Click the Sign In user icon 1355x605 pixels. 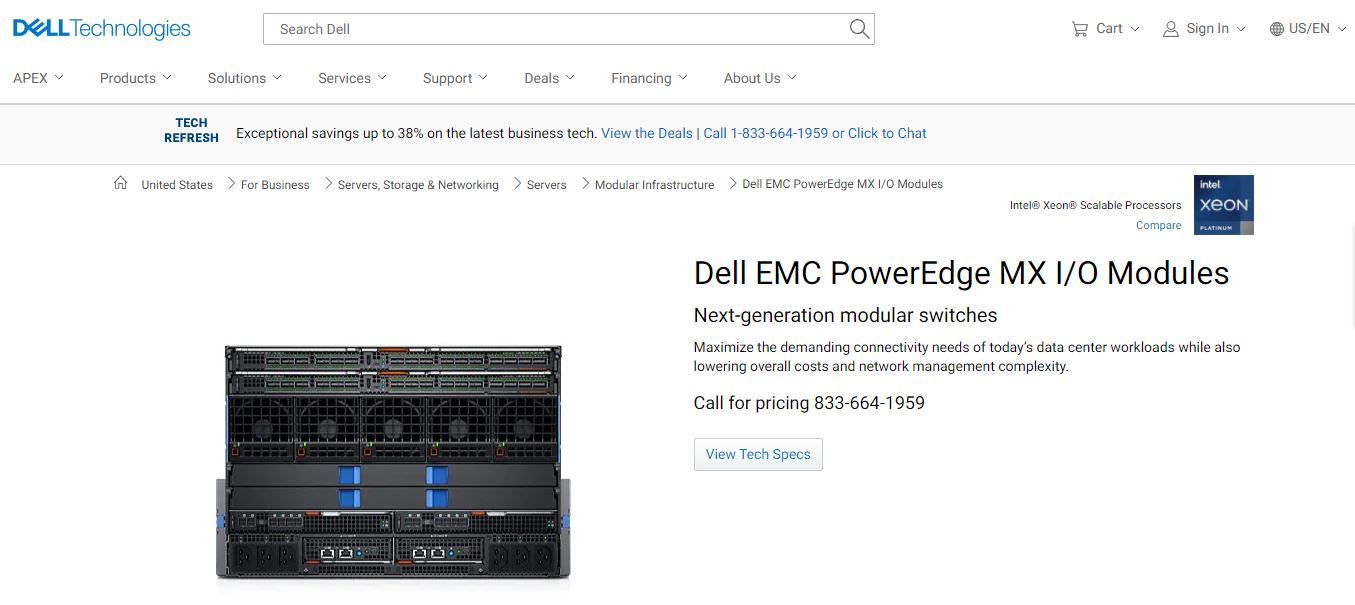(1171, 29)
